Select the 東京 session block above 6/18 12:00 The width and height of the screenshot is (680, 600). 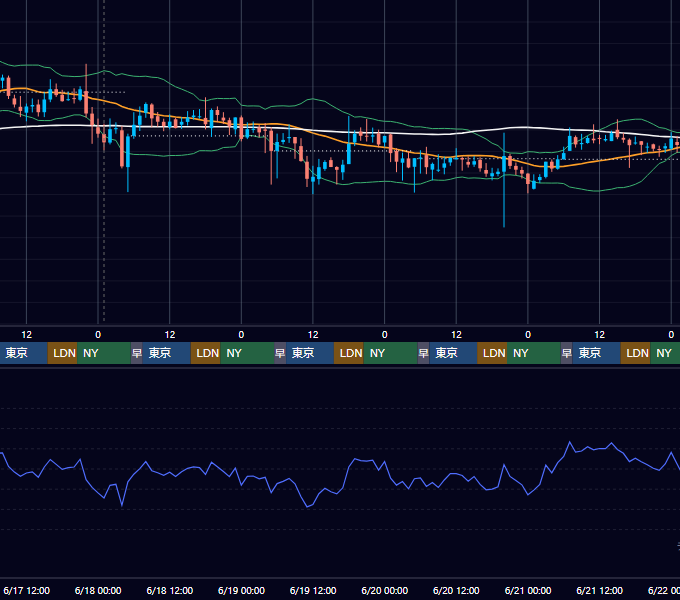(x=167, y=353)
